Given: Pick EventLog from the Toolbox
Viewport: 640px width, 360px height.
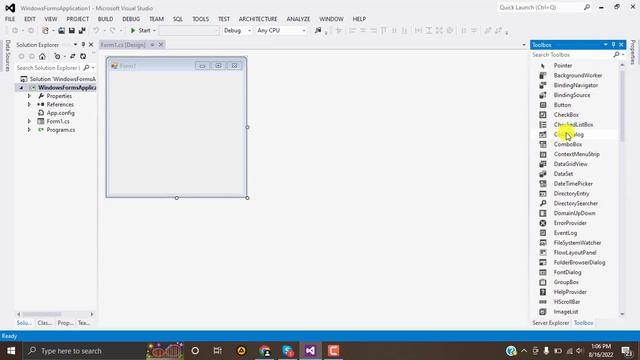Looking at the screenshot, I should click(x=565, y=233).
